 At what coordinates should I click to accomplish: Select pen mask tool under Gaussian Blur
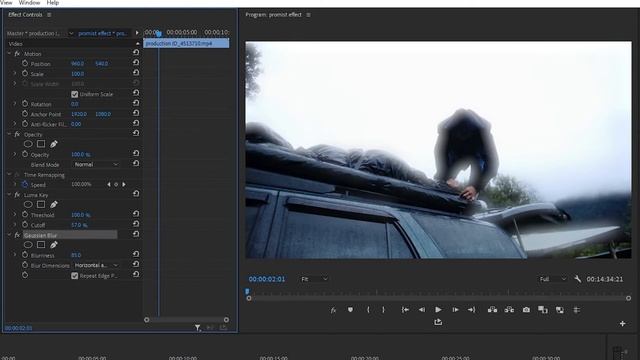[54, 244]
